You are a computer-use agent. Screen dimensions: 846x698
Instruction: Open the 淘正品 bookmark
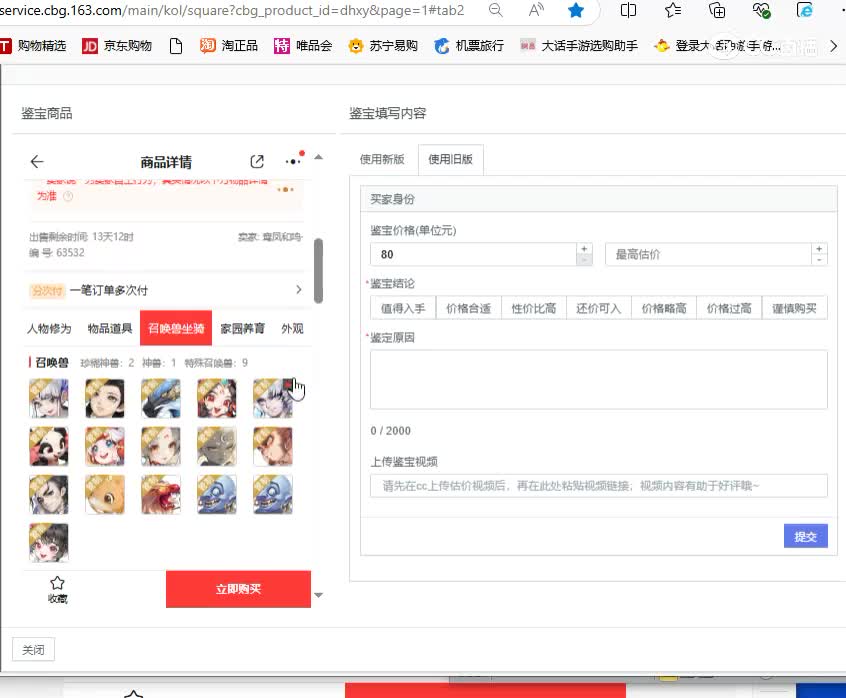pyautogui.click(x=229, y=46)
